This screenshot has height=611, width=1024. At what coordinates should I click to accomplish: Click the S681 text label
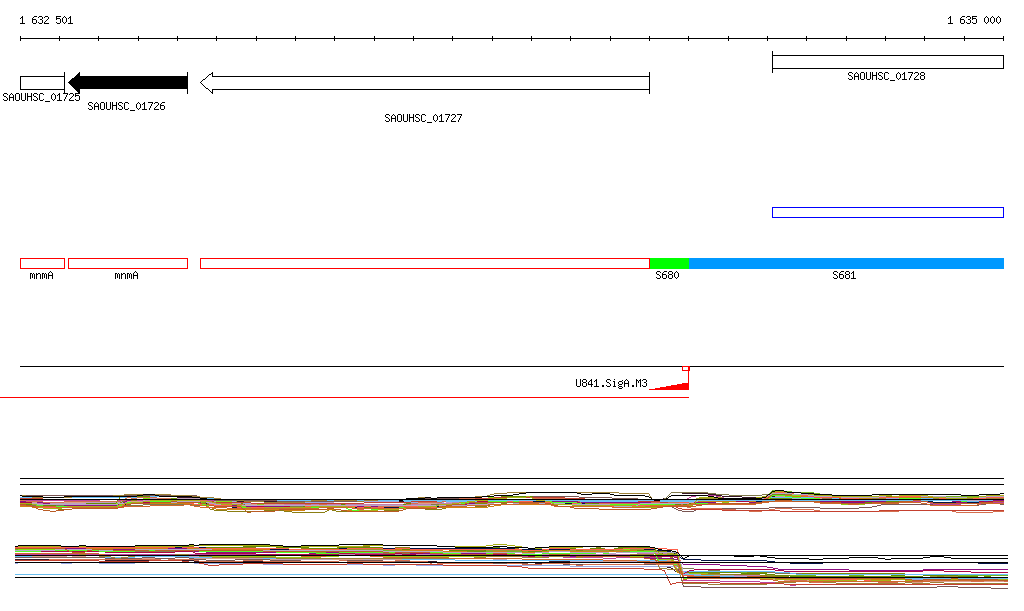pos(844,276)
